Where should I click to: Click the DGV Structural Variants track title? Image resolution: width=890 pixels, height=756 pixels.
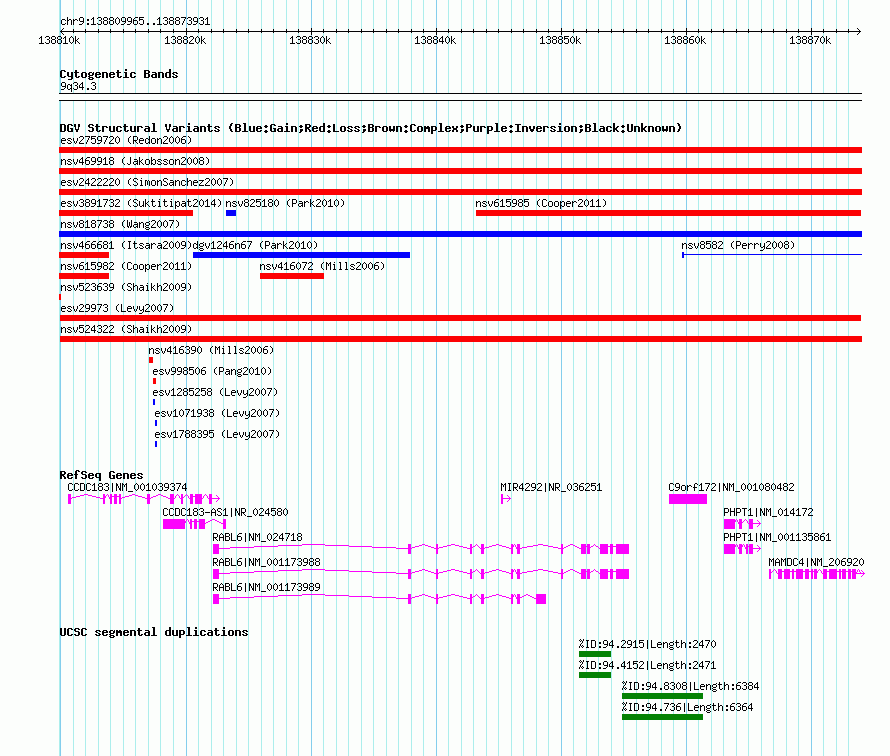click(x=371, y=128)
